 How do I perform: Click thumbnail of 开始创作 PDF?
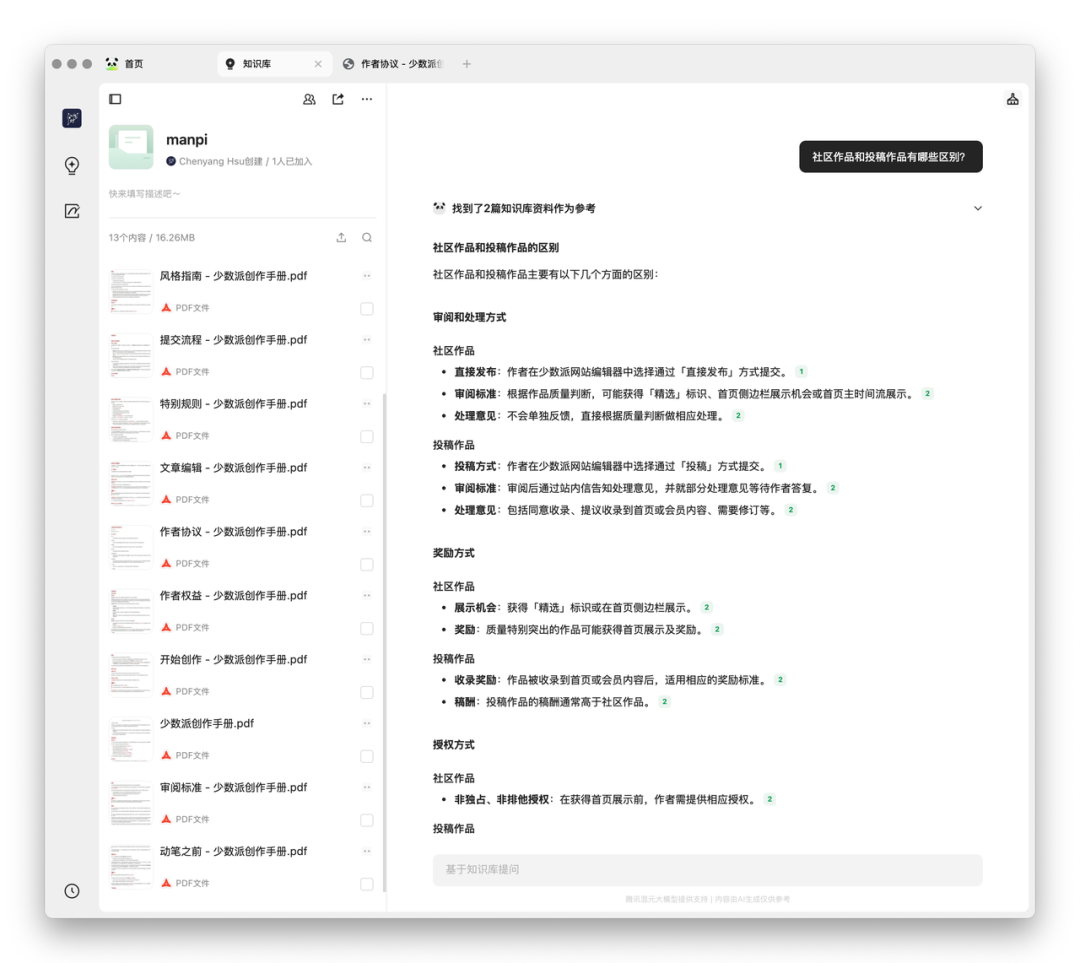point(131,675)
